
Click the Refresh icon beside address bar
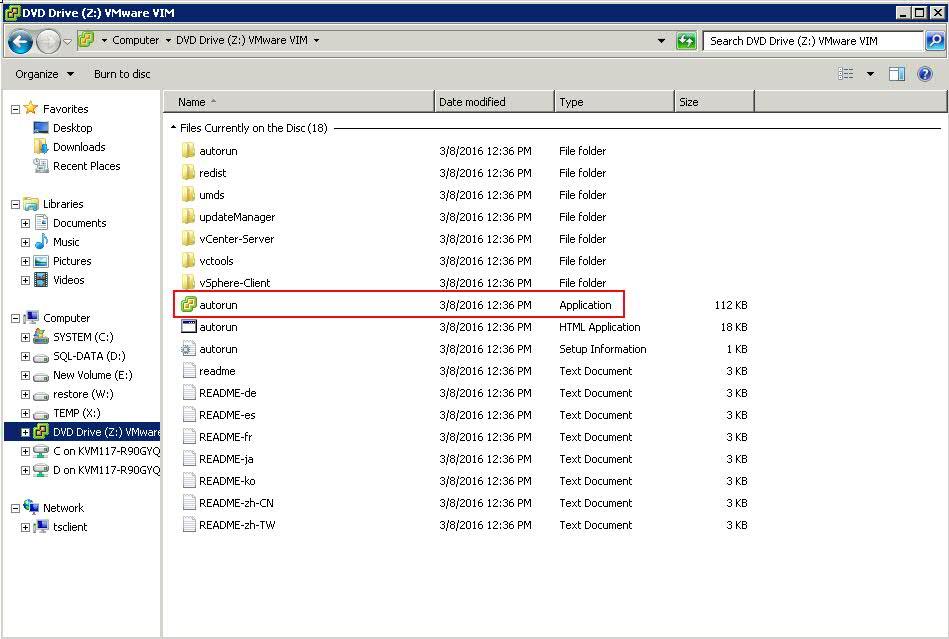tap(686, 41)
